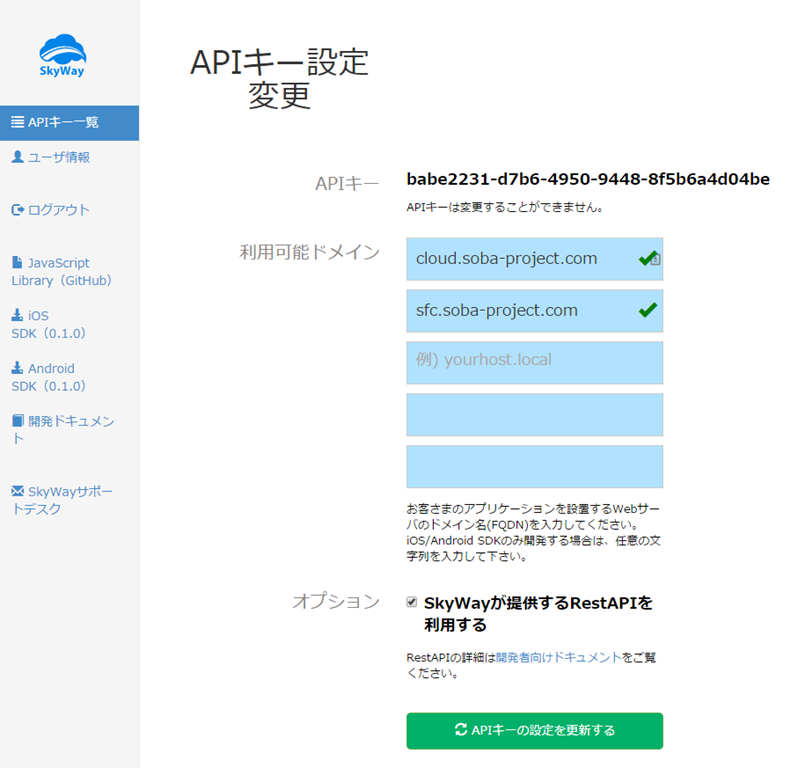
Task: Click the file icon beside JavaScript Library
Action: tap(17, 262)
